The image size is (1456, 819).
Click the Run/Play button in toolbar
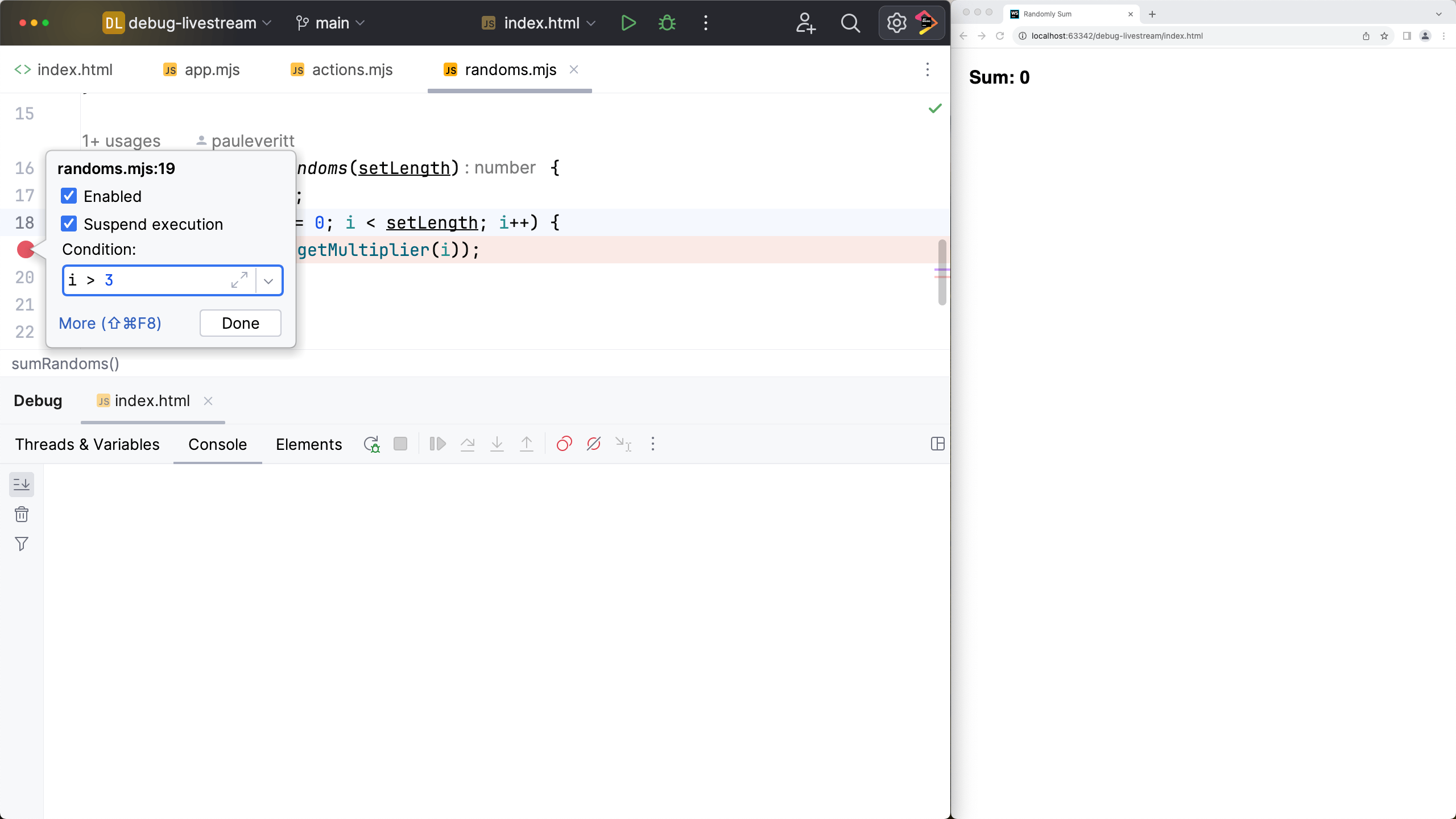629,22
